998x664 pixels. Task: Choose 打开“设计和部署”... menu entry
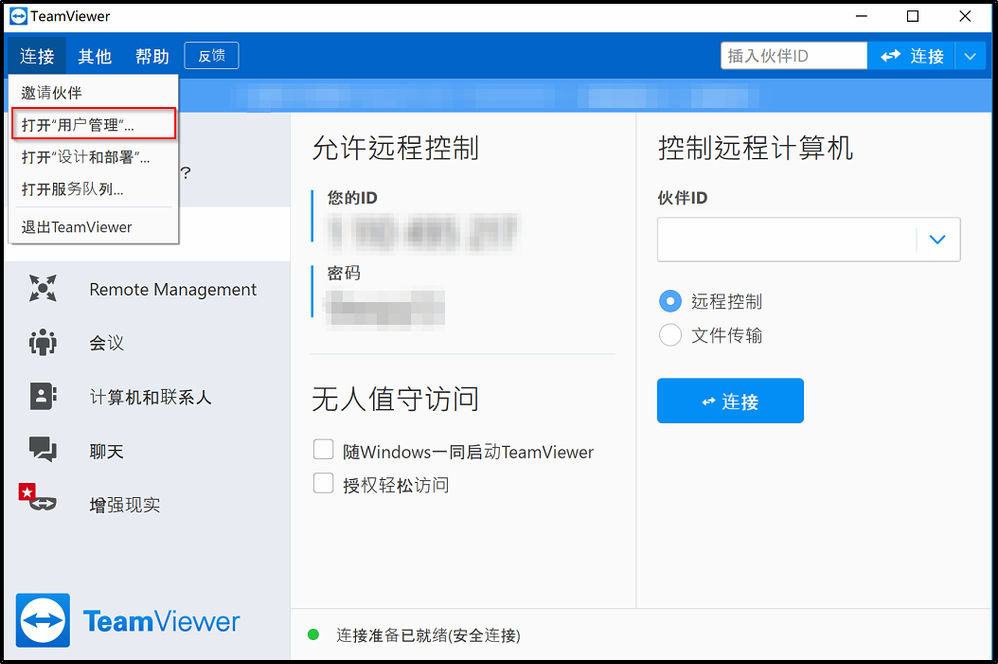94,157
